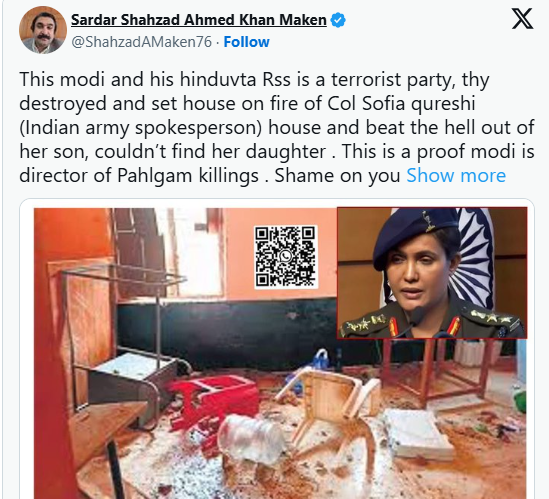Open the inset photo of uniformed officer

(432, 273)
